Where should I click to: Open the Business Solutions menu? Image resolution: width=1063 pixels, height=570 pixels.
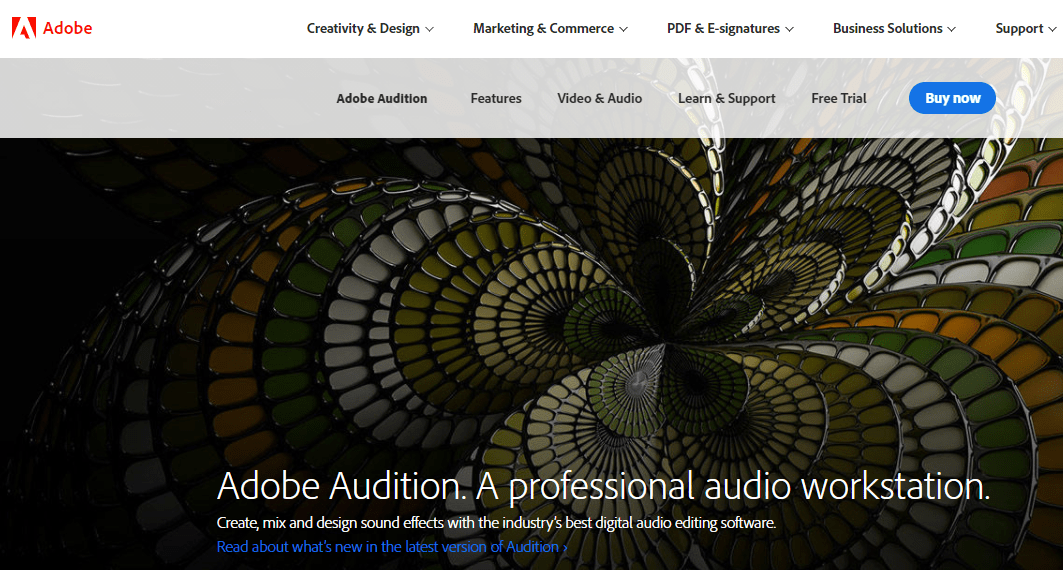(887, 28)
